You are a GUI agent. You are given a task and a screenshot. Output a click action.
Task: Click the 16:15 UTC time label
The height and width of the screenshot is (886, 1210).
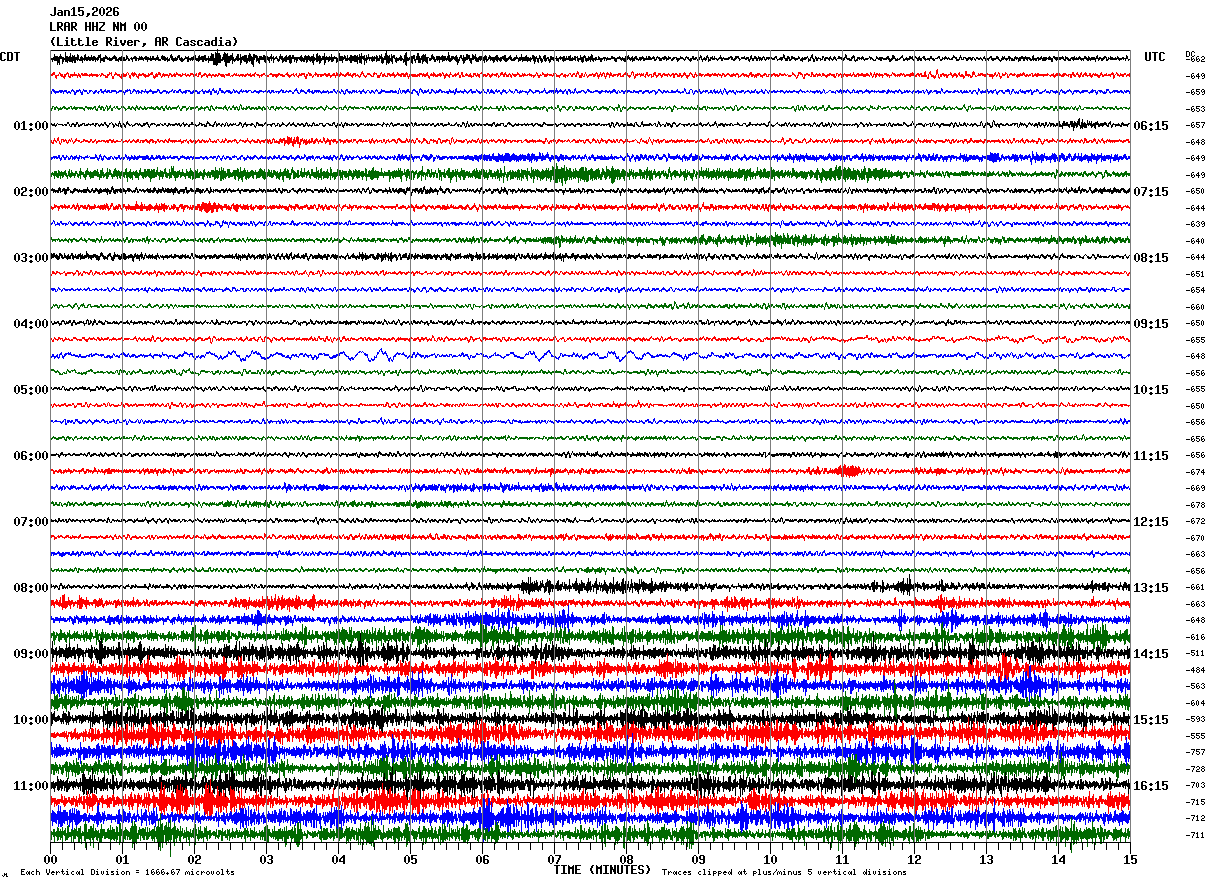[1151, 786]
